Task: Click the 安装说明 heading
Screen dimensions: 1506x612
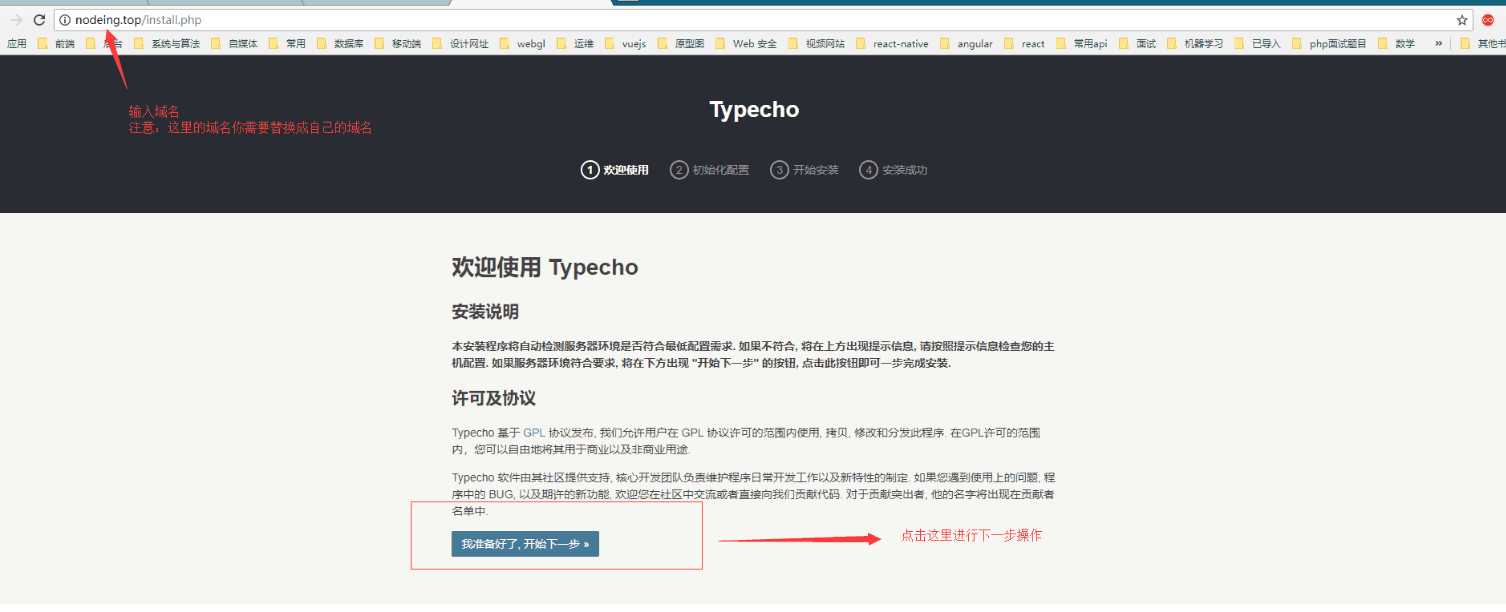Action: (485, 312)
